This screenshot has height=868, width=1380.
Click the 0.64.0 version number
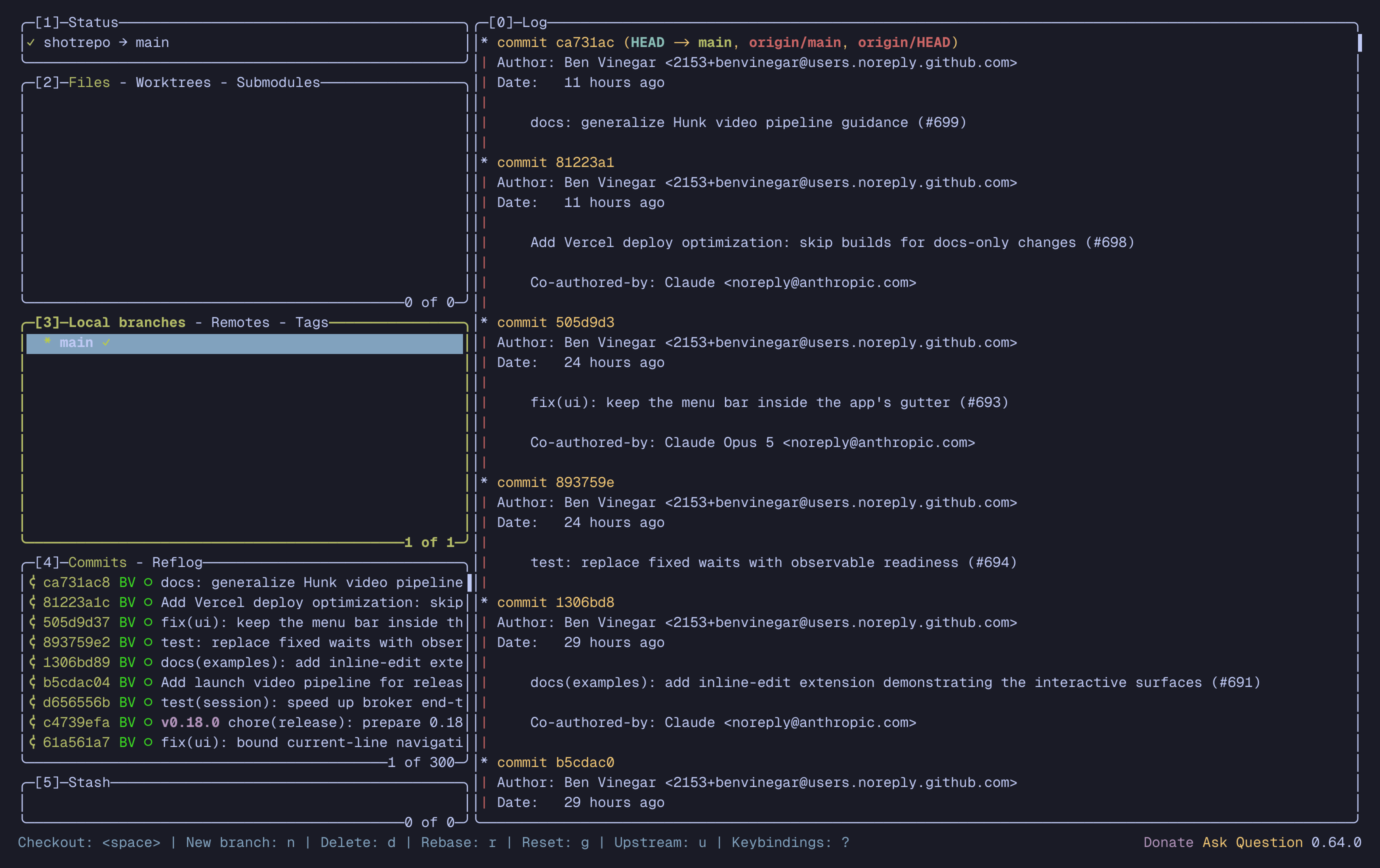1336,843
